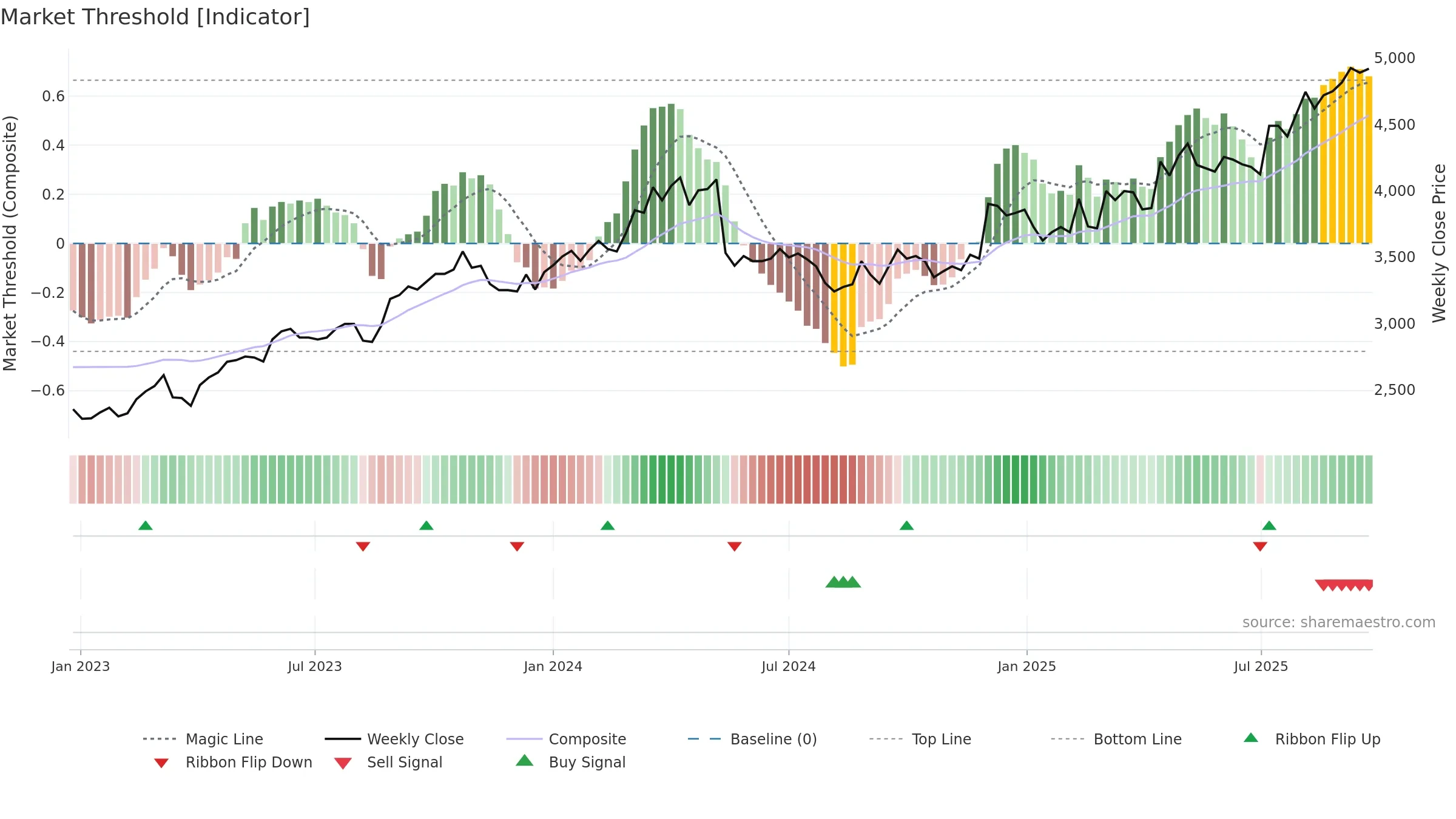Click the red Ribbon Flip Down legend triangle
The height and width of the screenshot is (819, 1456).
point(161,763)
